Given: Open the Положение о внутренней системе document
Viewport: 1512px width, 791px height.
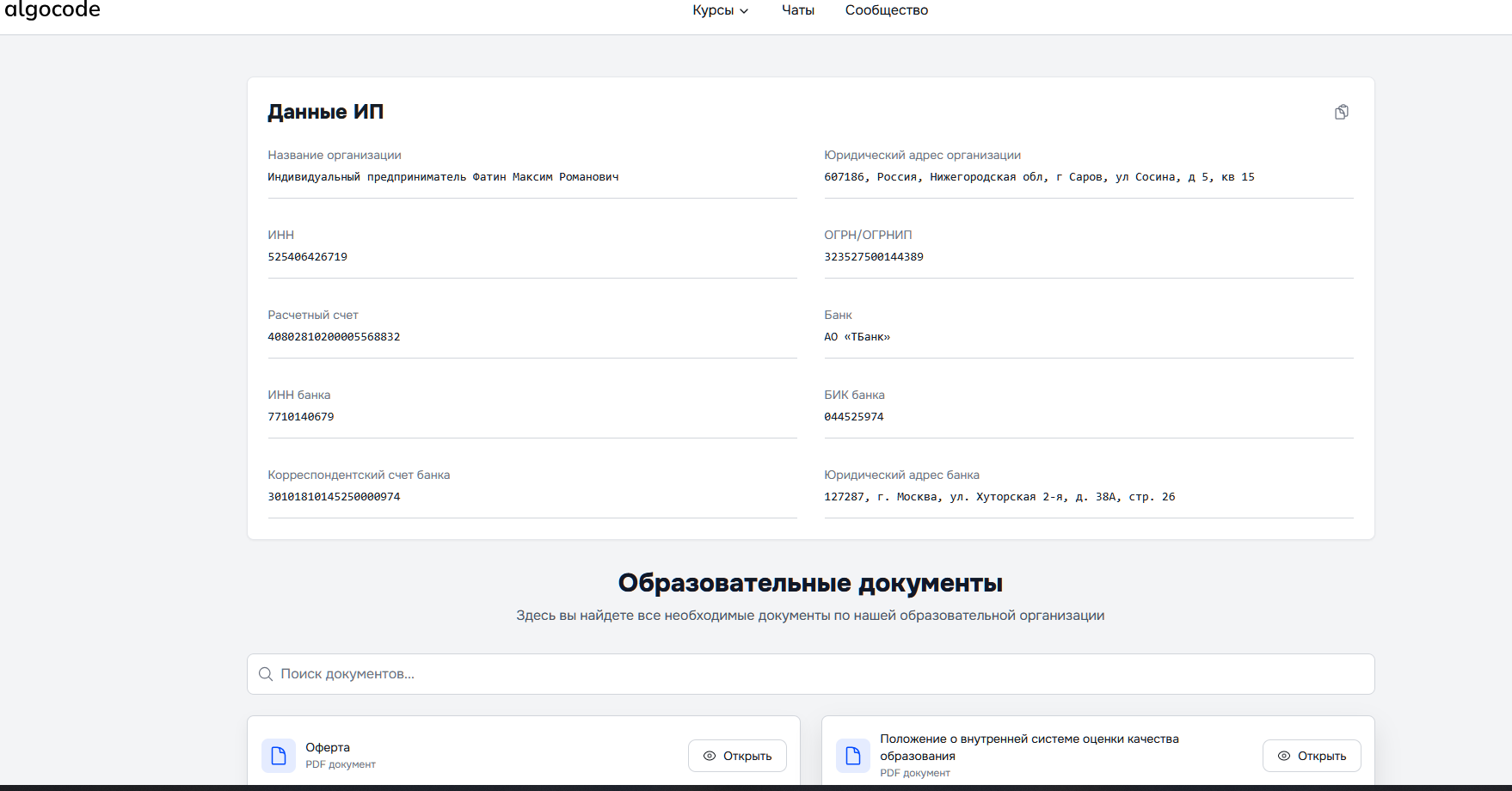Looking at the screenshot, I should (1311, 757).
